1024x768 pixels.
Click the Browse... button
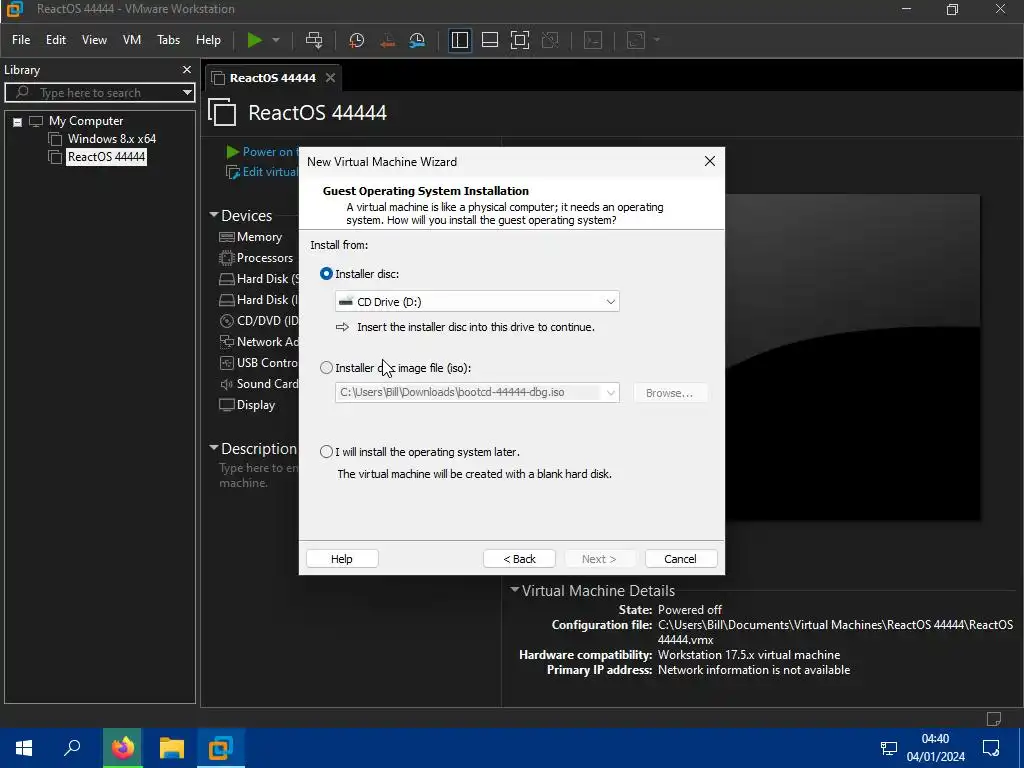point(670,393)
